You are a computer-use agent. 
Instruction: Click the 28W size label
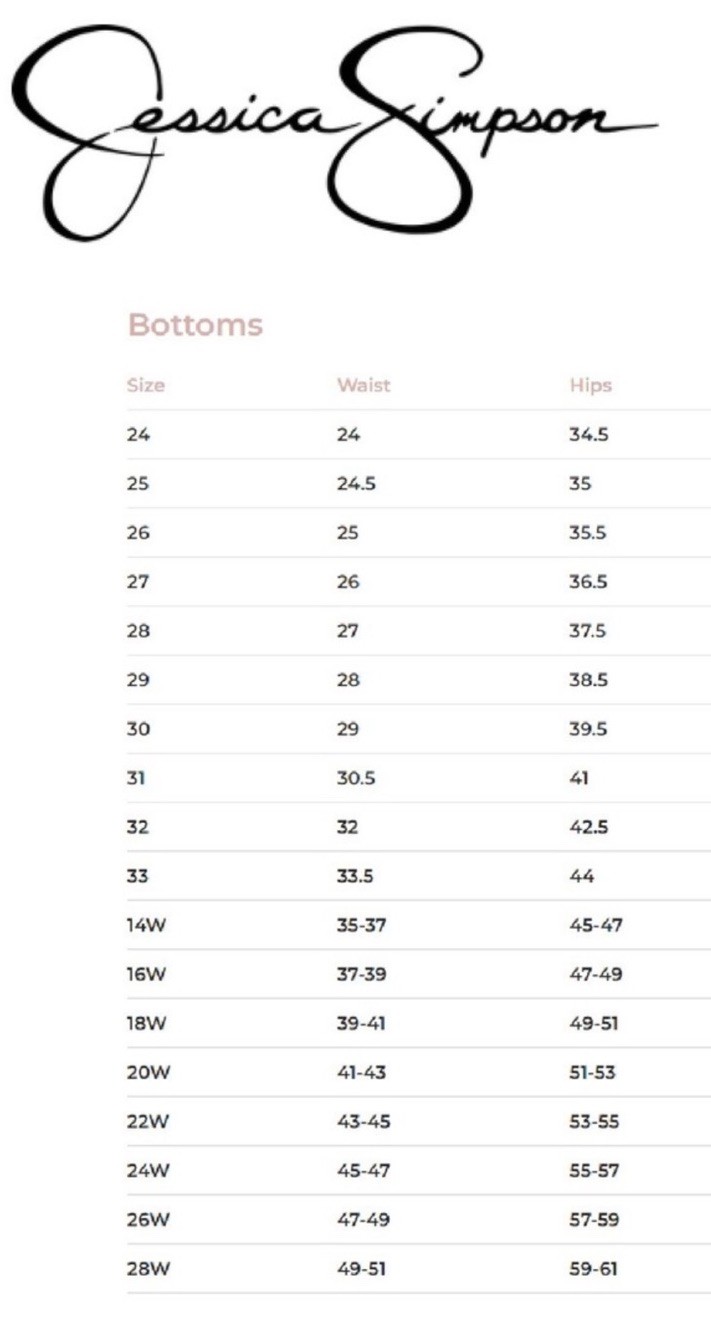click(148, 1269)
